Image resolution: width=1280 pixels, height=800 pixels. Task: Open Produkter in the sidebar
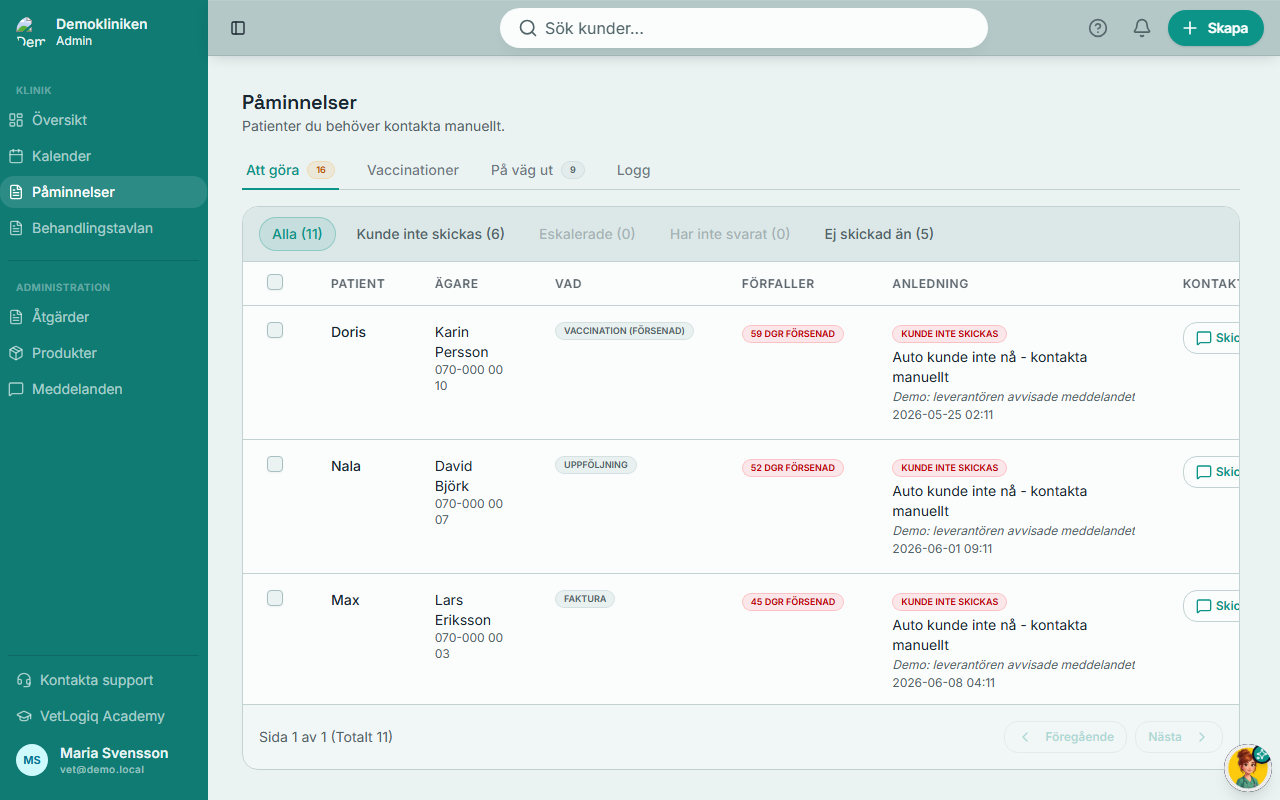(x=104, y=353)
